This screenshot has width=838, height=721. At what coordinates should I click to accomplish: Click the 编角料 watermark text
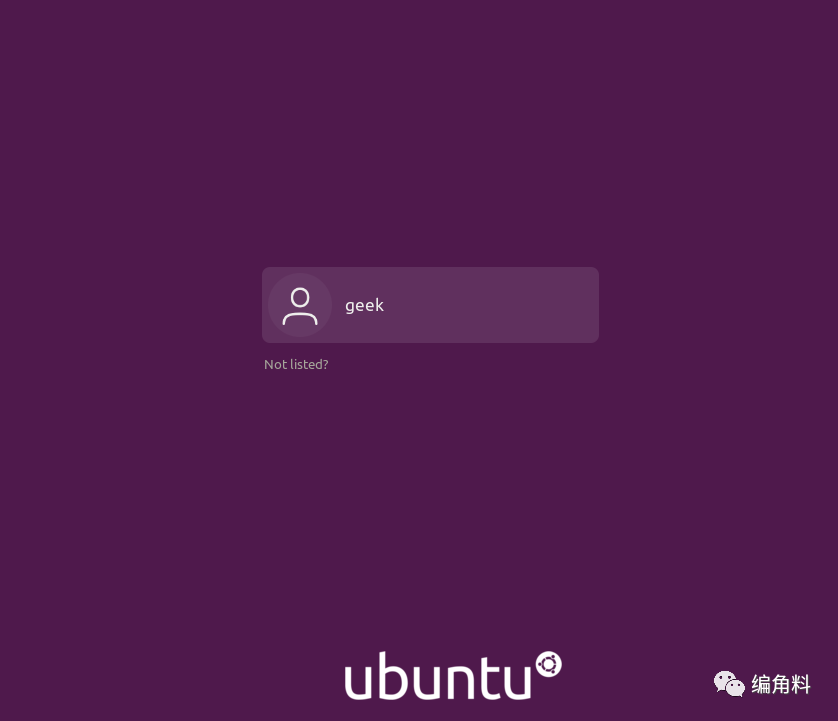point(781,684)
